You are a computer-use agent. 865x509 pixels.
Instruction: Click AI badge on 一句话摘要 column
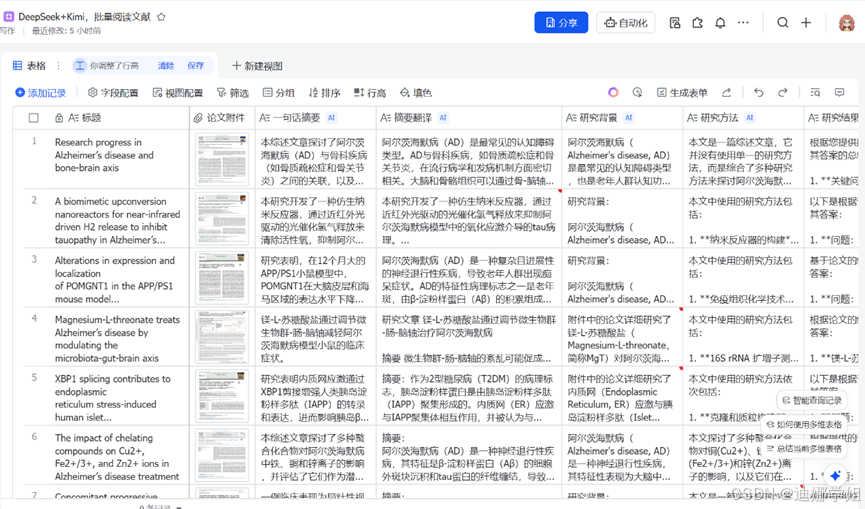[331, 117]
